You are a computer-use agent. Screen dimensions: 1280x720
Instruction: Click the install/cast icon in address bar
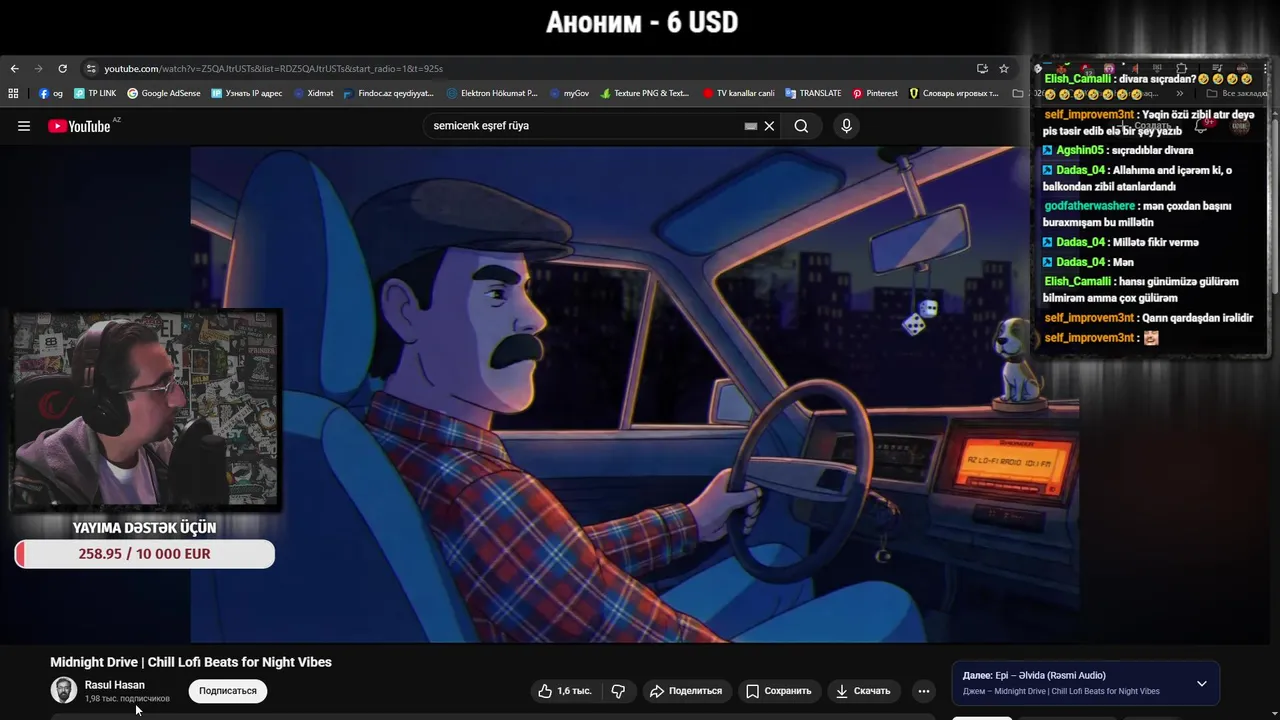coord(982,69)
